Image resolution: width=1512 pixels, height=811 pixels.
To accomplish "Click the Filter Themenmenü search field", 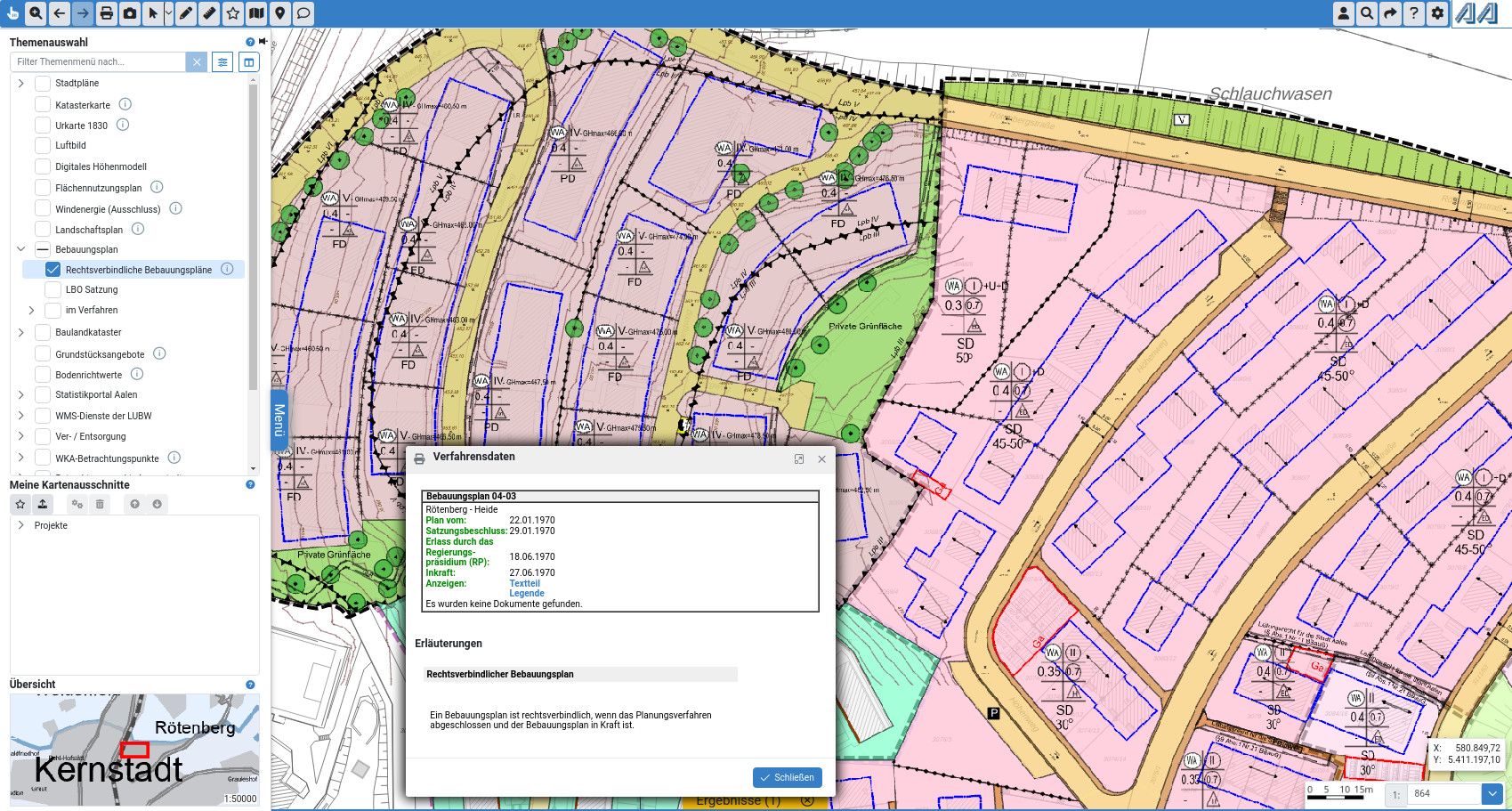I will pyautogui.click(x=98, y=61).
